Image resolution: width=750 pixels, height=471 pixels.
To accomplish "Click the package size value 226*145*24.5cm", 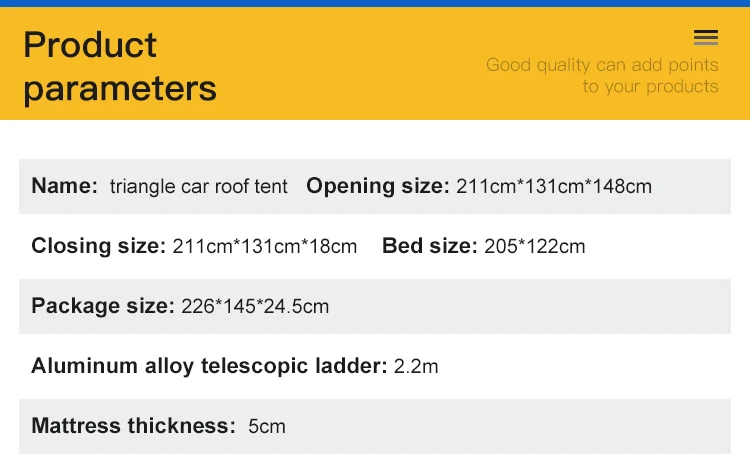I will [x=255, y=306].
